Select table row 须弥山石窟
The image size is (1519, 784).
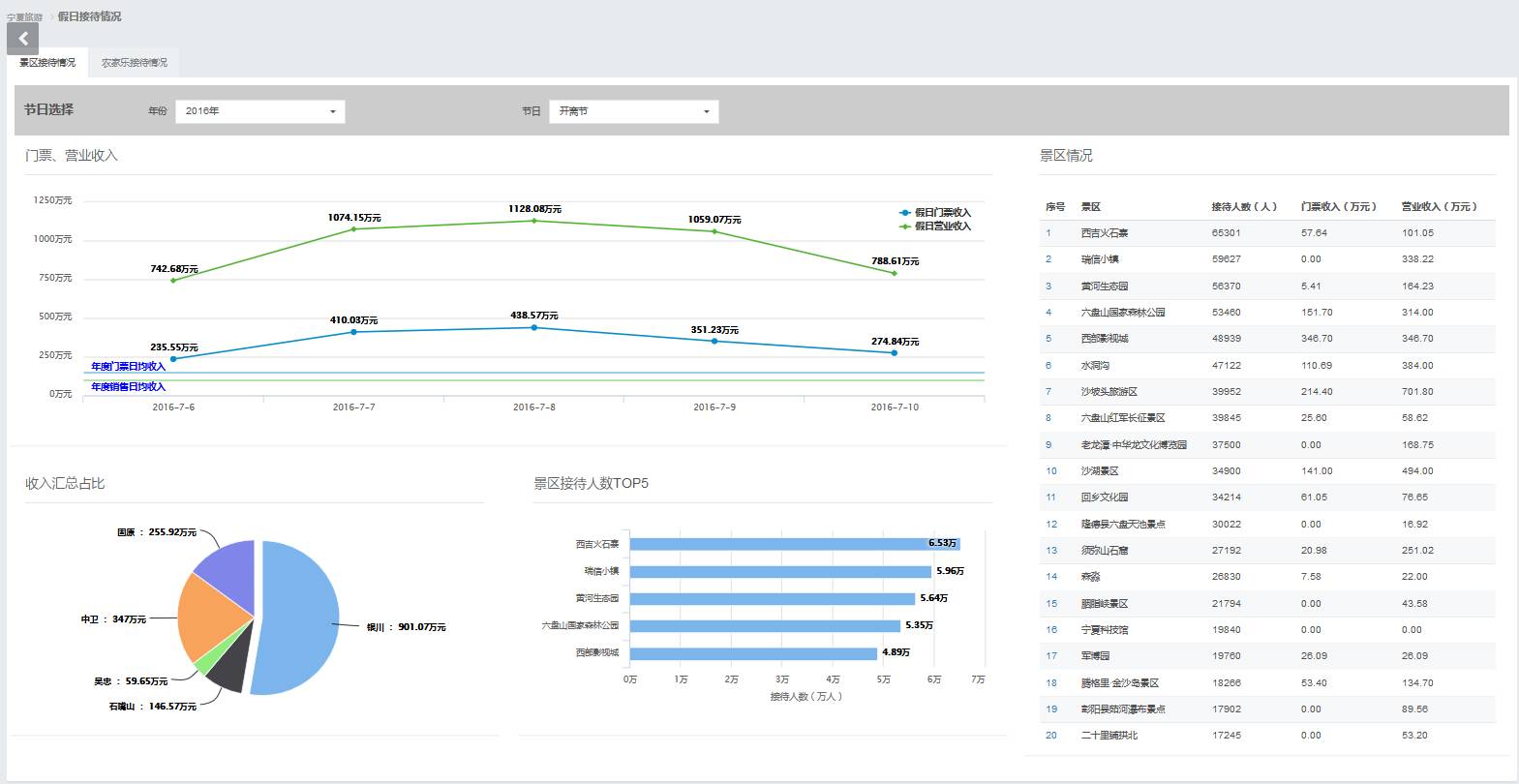1265,551
